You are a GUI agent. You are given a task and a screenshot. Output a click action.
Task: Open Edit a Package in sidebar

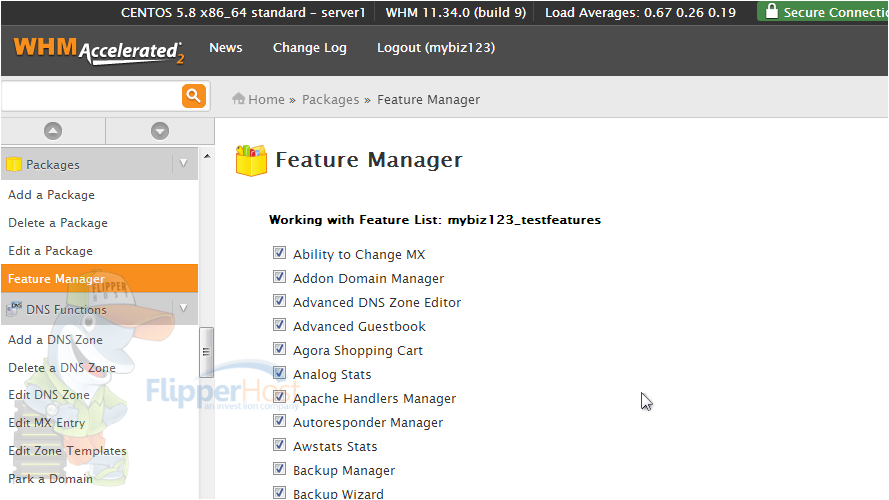pos(50,251)
